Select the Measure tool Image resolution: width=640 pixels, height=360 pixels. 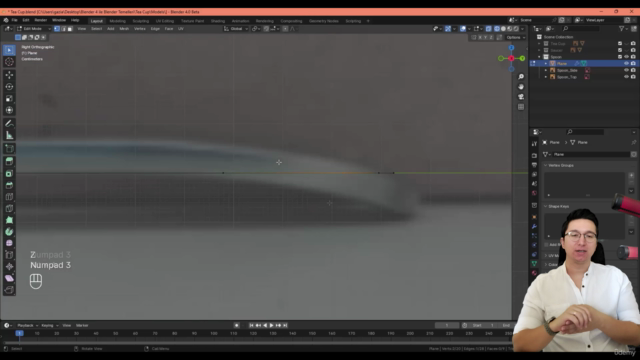[x=9, y=135]
